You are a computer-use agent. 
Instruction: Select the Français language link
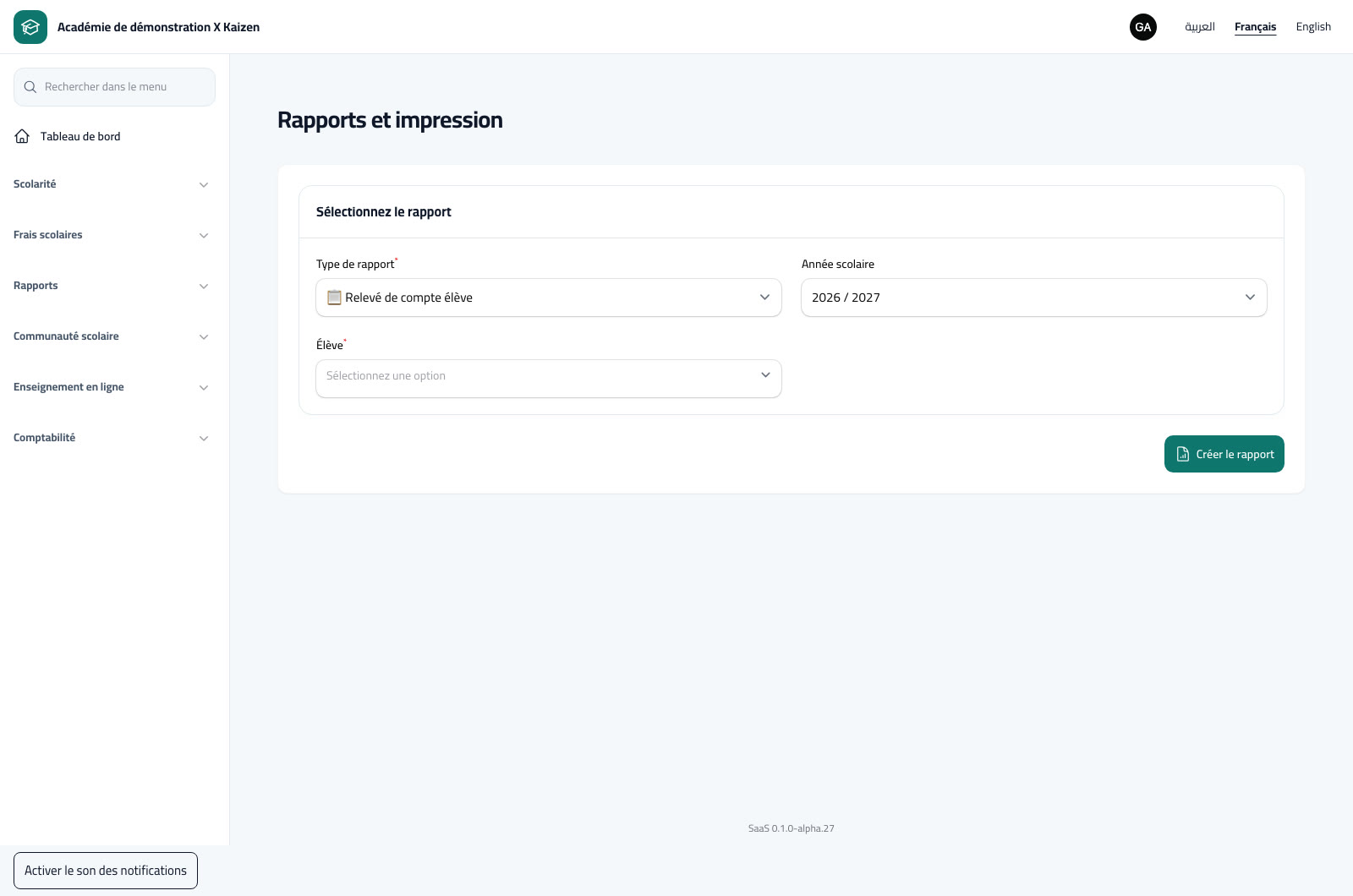[1256, 27]
